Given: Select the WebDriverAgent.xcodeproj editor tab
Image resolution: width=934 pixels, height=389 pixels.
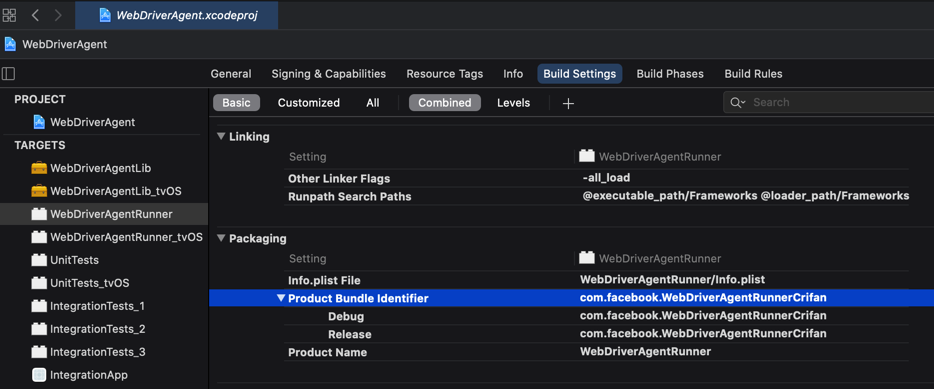Looking at the screenshot, I should pyautogui.click(x=176, y=15).
